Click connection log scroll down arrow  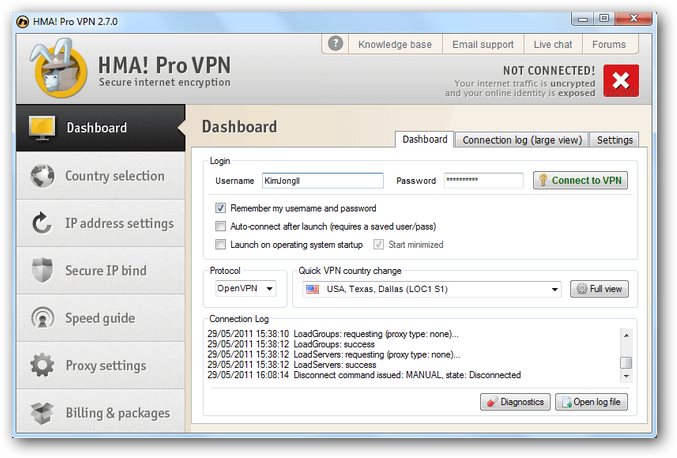[626, 376]
